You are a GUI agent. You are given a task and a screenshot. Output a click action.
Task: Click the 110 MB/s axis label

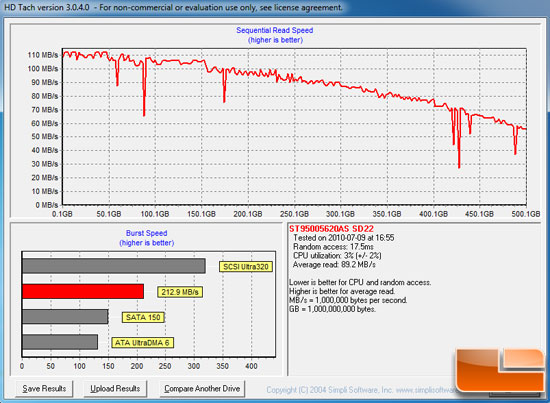tap(43, 55)
